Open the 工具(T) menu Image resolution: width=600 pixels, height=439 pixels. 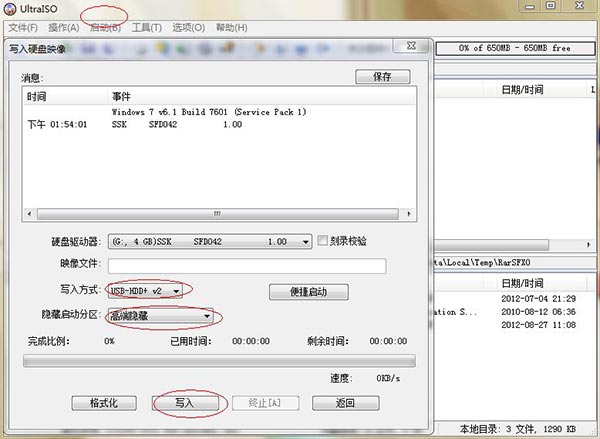click(147, 28)
